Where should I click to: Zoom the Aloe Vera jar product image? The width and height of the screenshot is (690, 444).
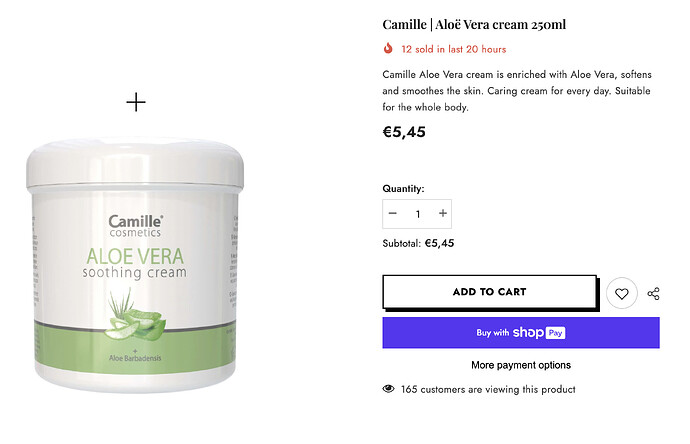135,265
